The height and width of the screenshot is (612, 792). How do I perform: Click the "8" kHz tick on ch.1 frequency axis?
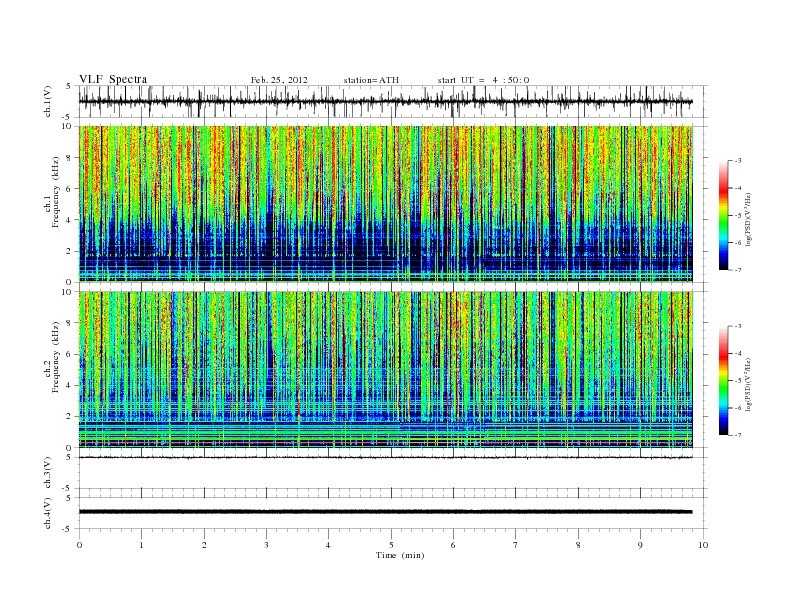coord(69,158)
